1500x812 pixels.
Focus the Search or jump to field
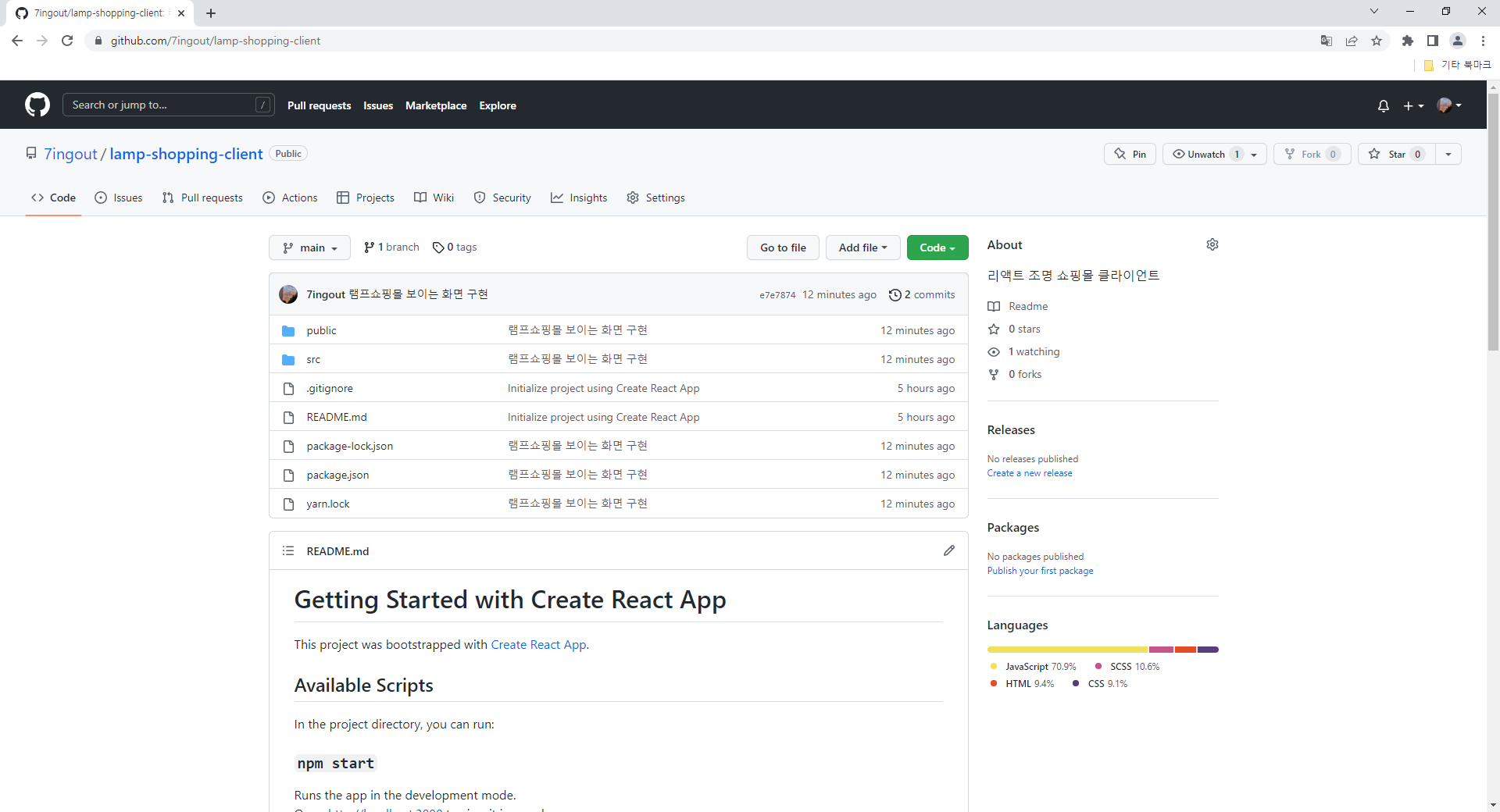(x=168, y=105)
